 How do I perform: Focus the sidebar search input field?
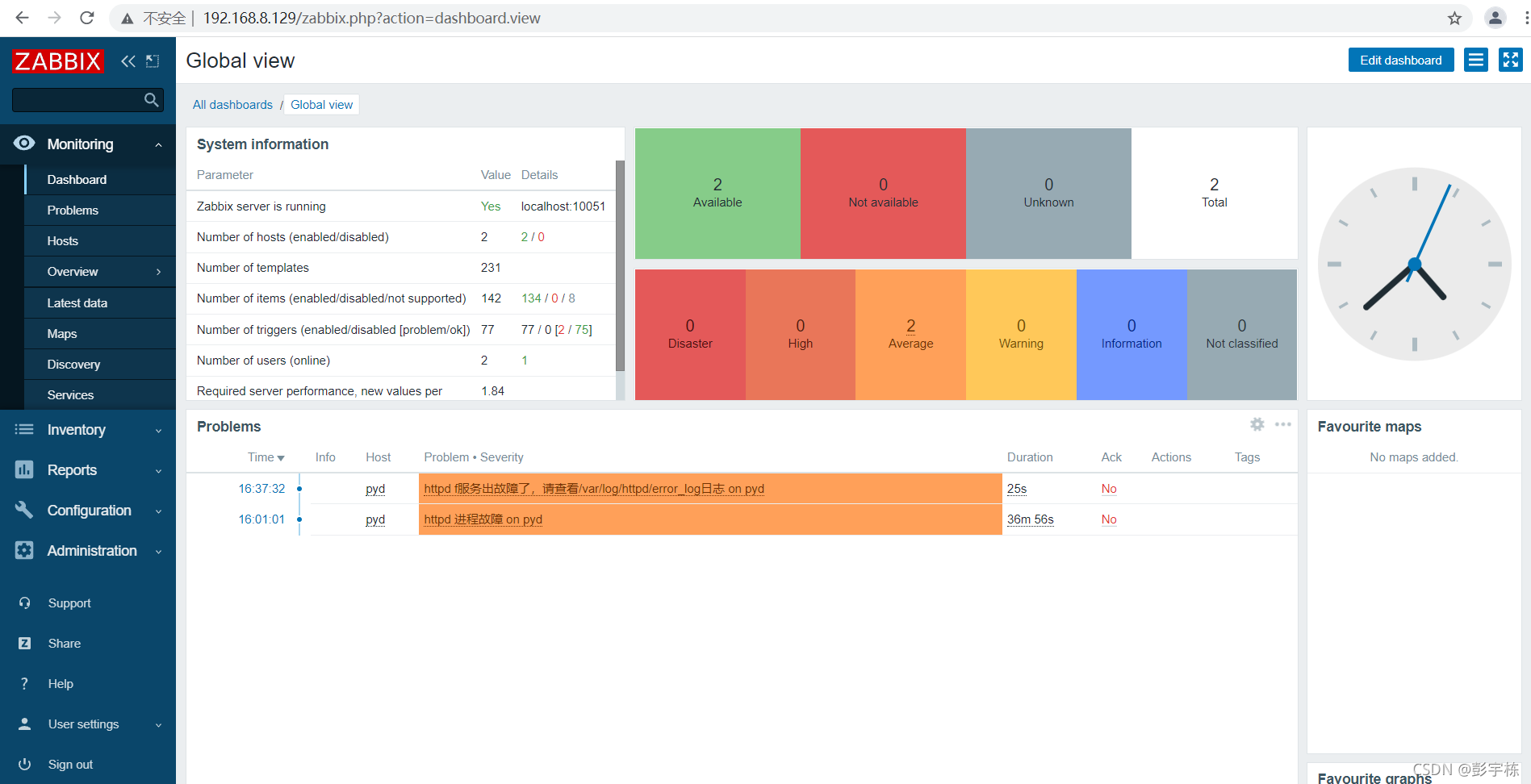[77, 100]
